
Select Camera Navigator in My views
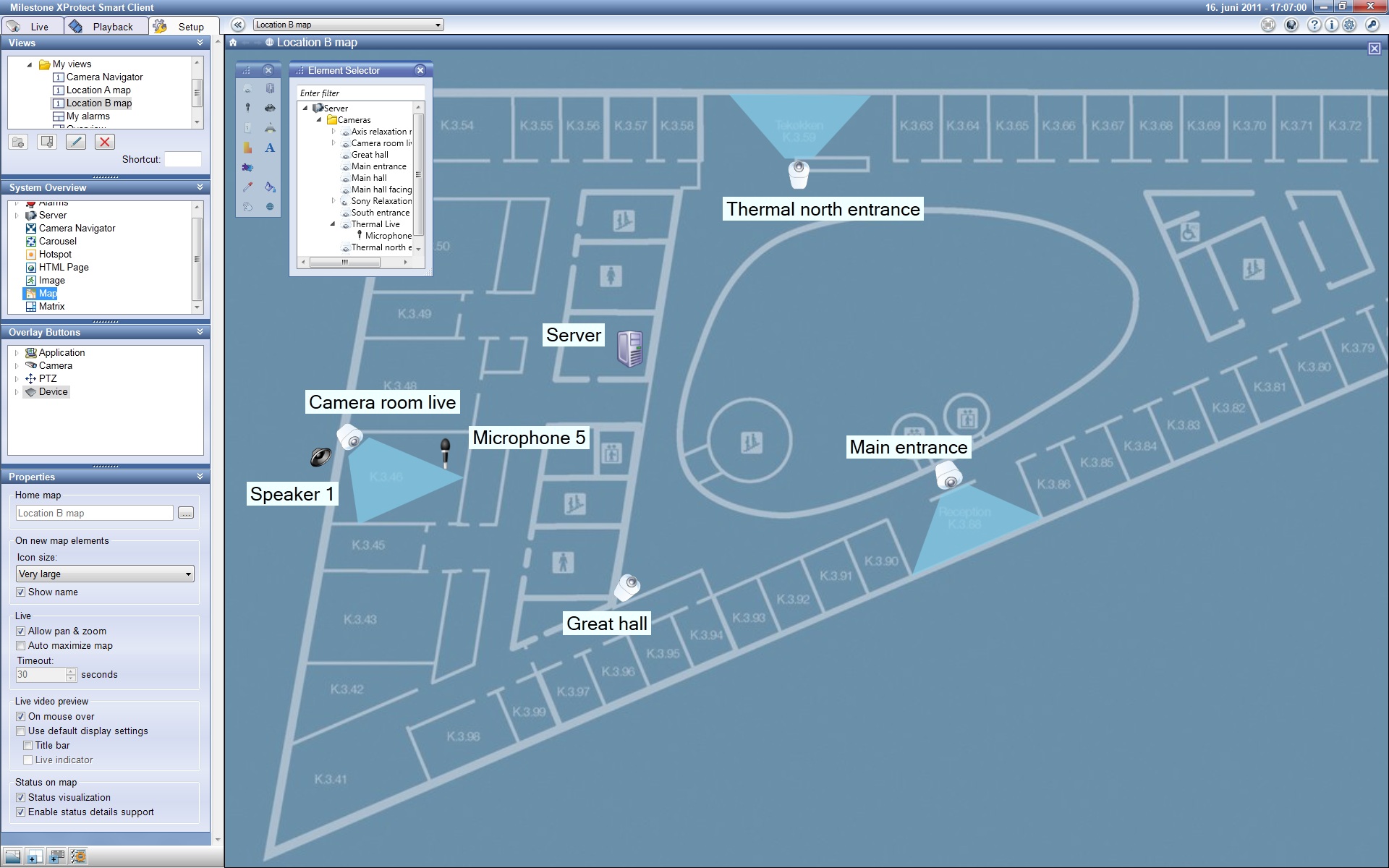point(104,77)
